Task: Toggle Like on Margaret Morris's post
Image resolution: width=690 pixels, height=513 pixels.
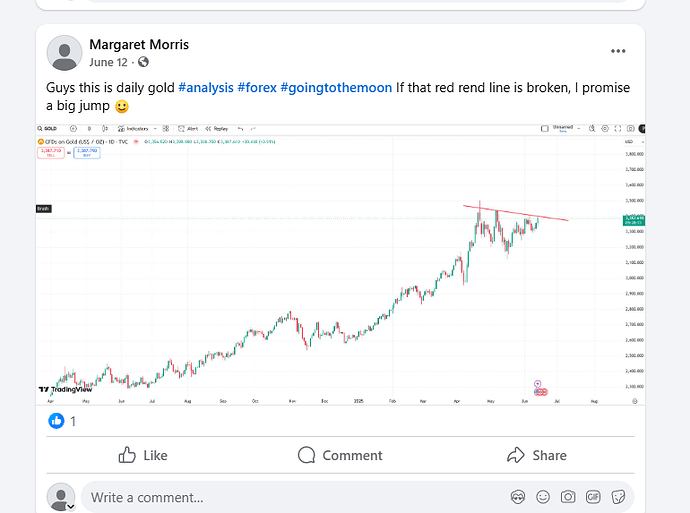Action: 143,455
